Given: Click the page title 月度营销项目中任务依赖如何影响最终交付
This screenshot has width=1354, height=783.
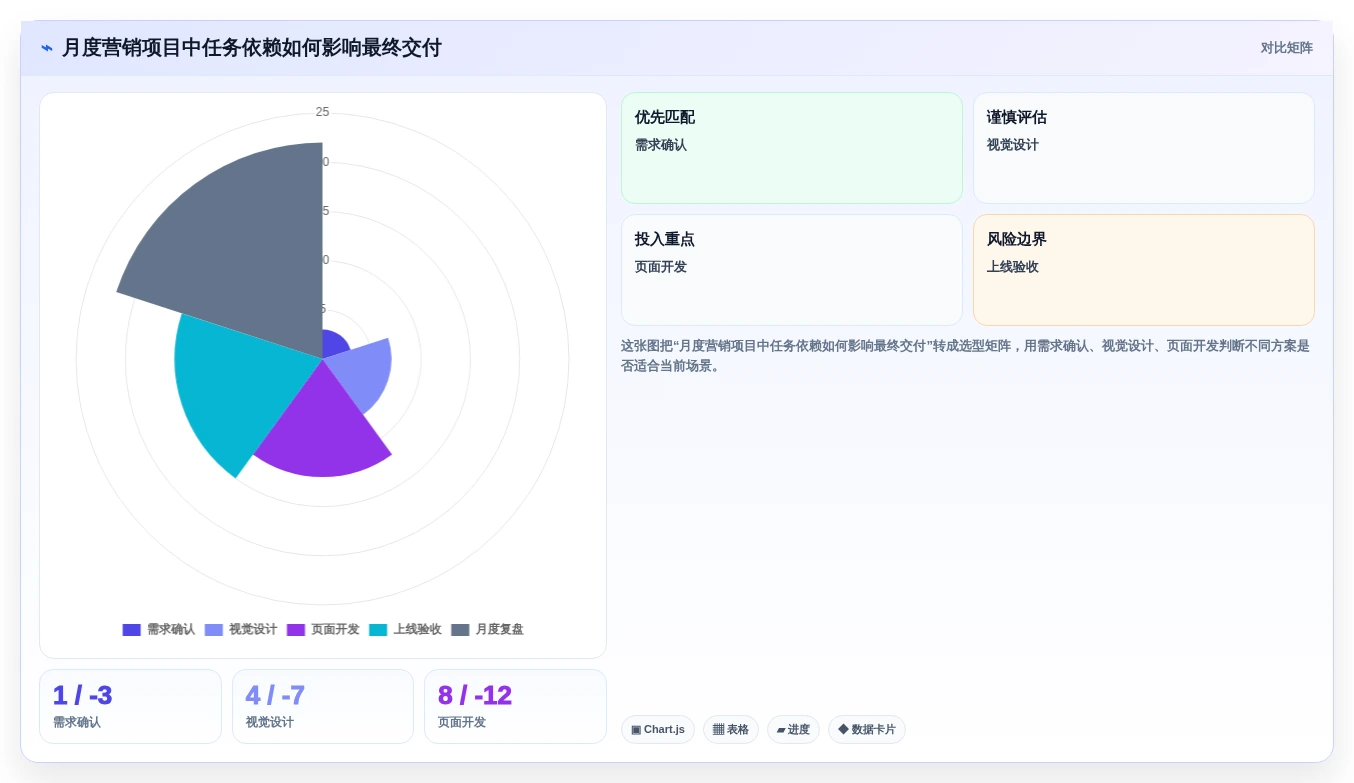Looking at the screenshot, I should pos(251,48).
